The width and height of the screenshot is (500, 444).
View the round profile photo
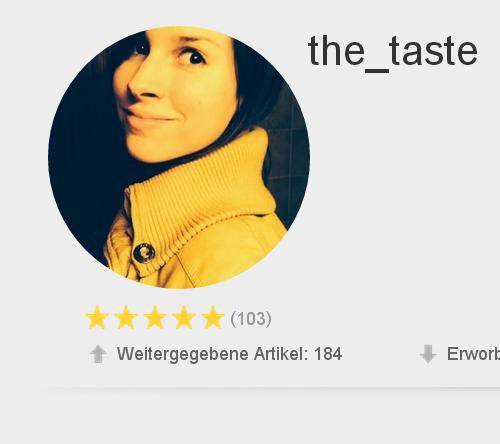[179, 157]
